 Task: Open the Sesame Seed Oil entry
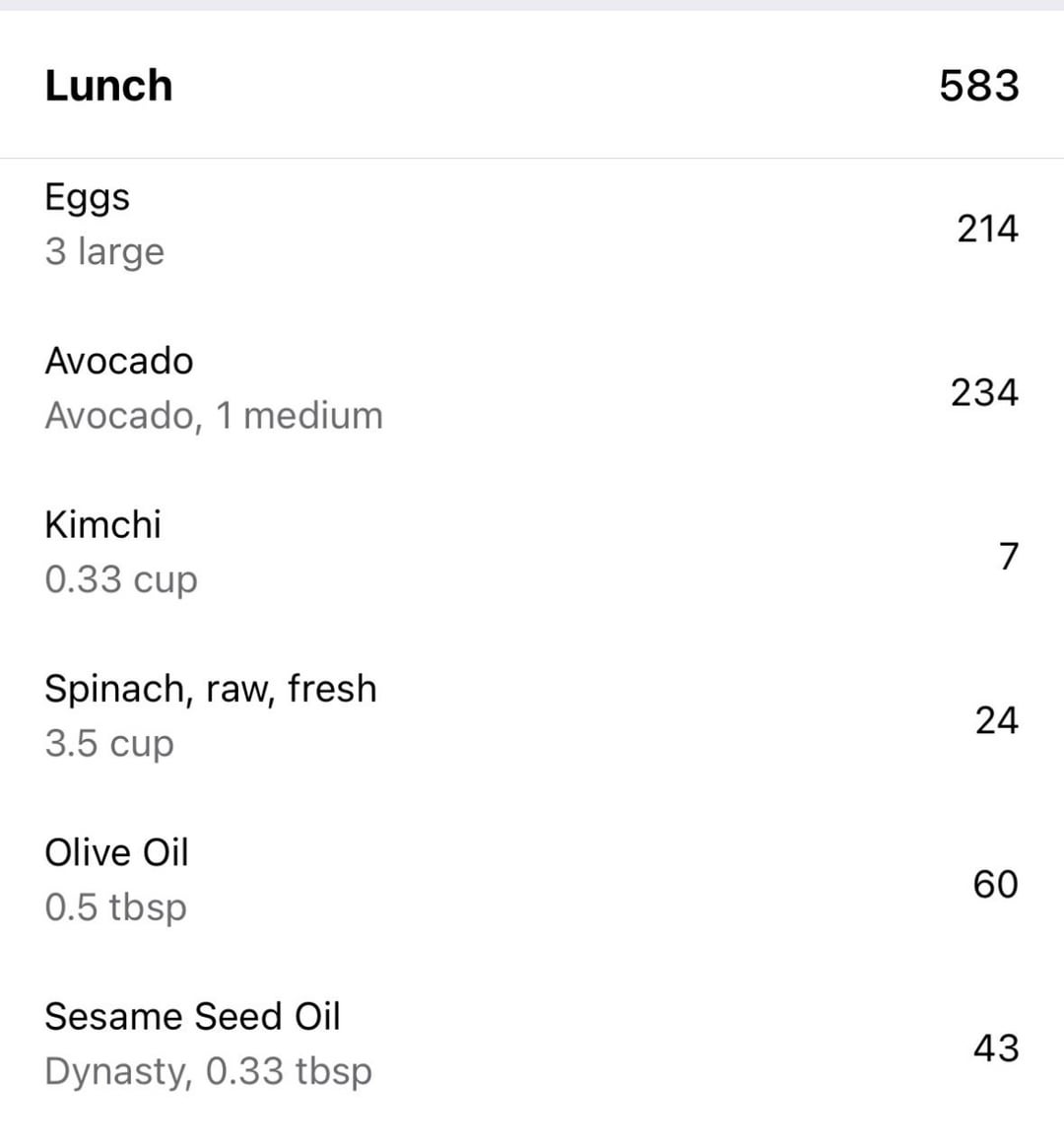[192, 1016]
